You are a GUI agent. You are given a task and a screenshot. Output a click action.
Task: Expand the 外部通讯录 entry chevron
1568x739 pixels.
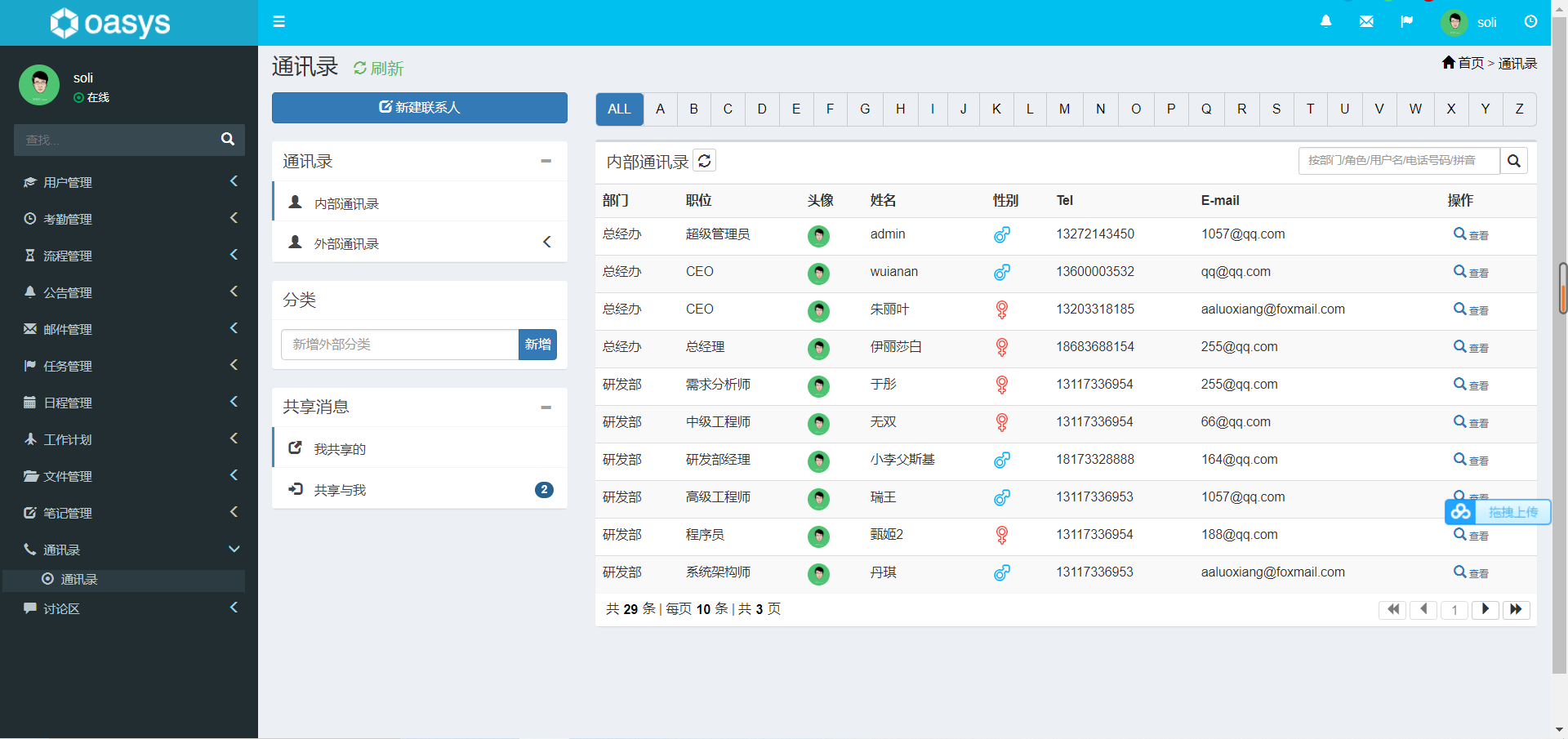pos(546,242)
